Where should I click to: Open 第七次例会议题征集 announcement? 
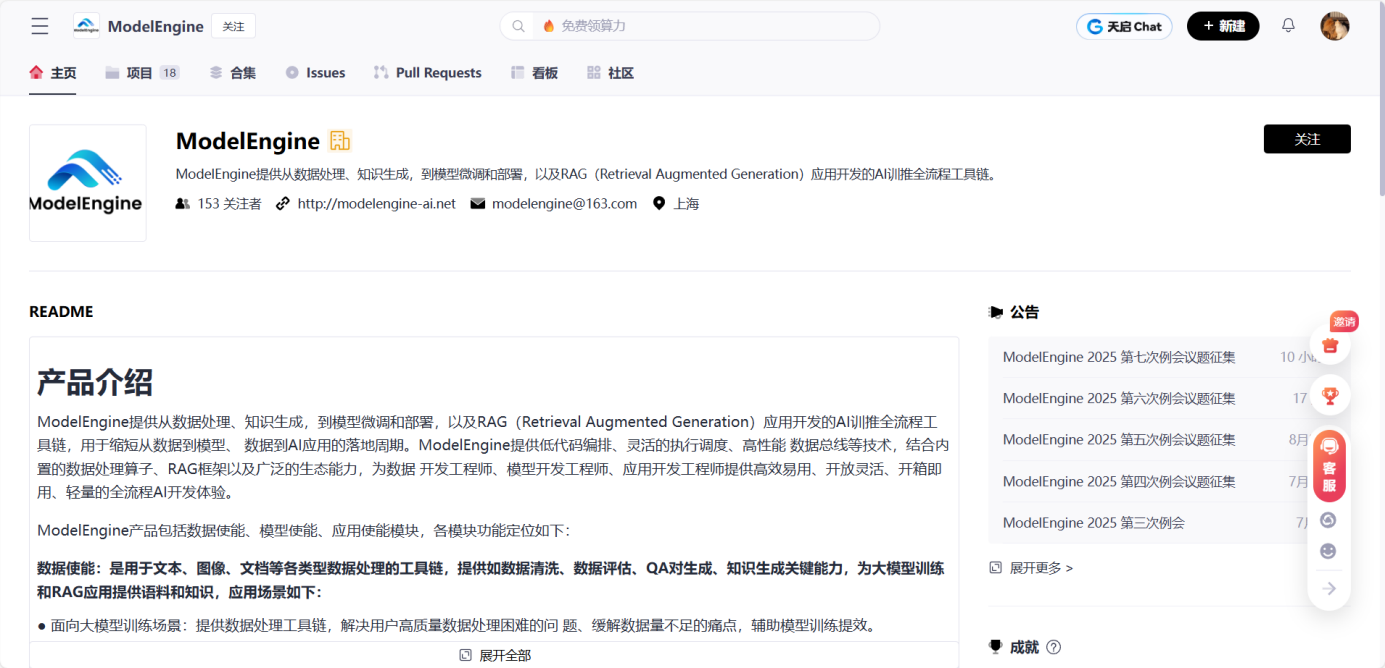pos(1119,357)
